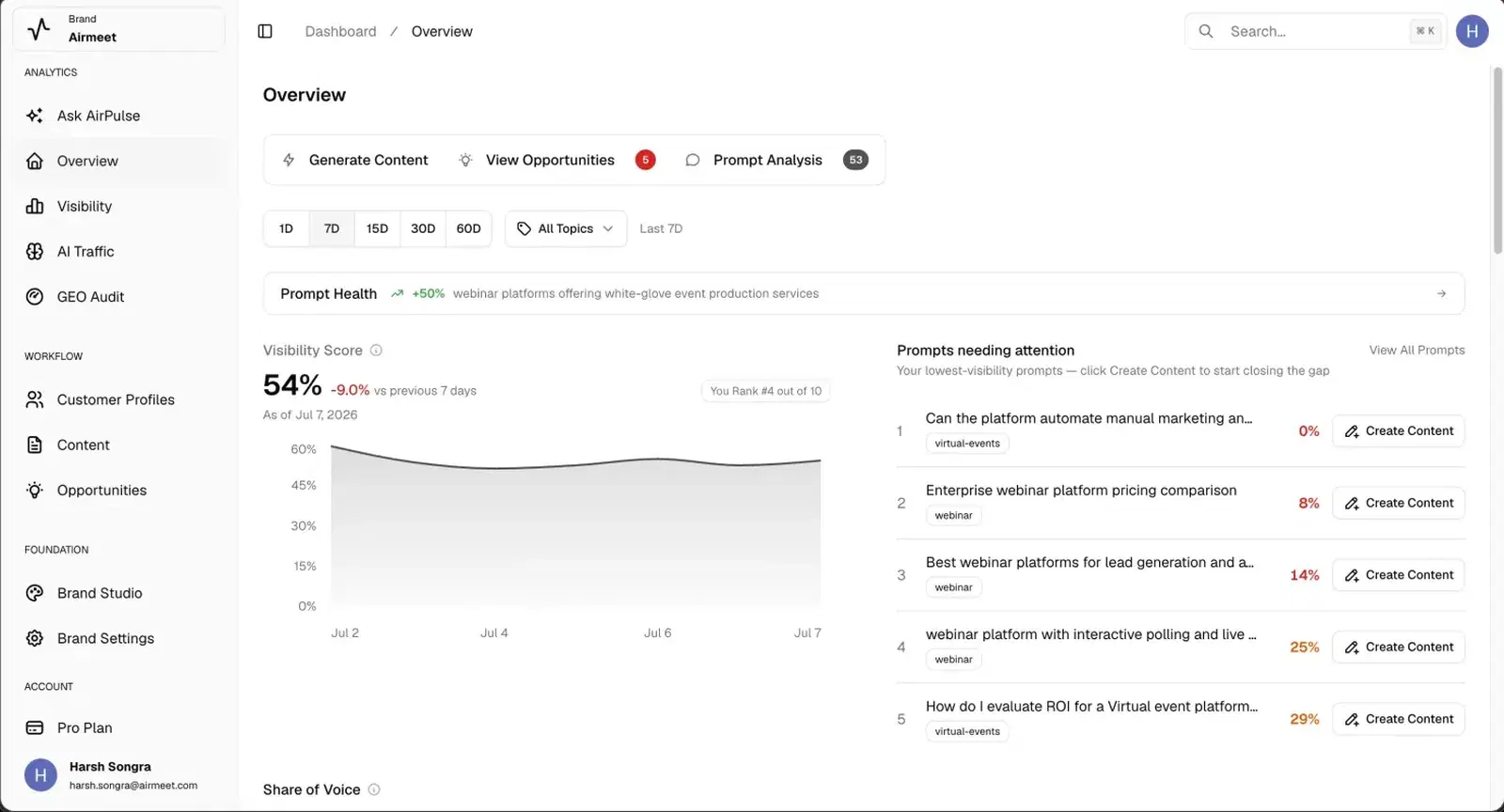Click the Overview home icon in sidebar
Image resolution: width=1504 pixels, height=812 pixels.
pos(35,161)
